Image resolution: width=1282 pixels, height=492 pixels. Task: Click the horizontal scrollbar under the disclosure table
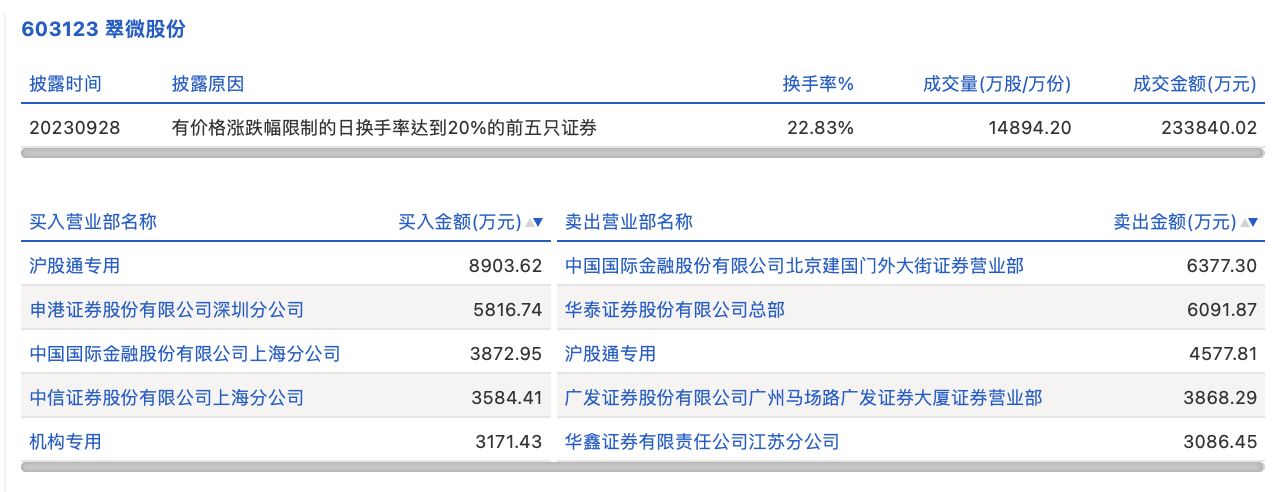coord(642,153)
